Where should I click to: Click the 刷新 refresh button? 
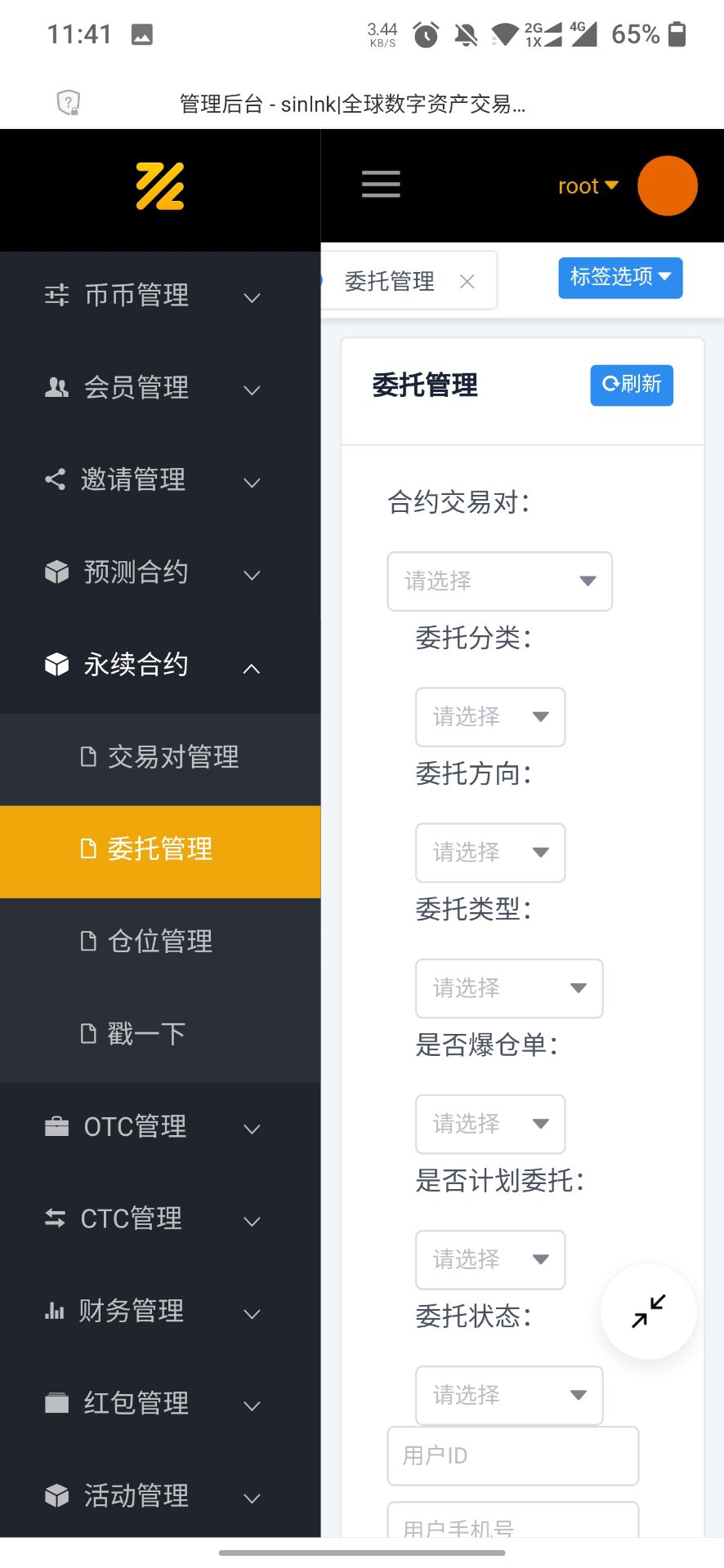[632, 385]
